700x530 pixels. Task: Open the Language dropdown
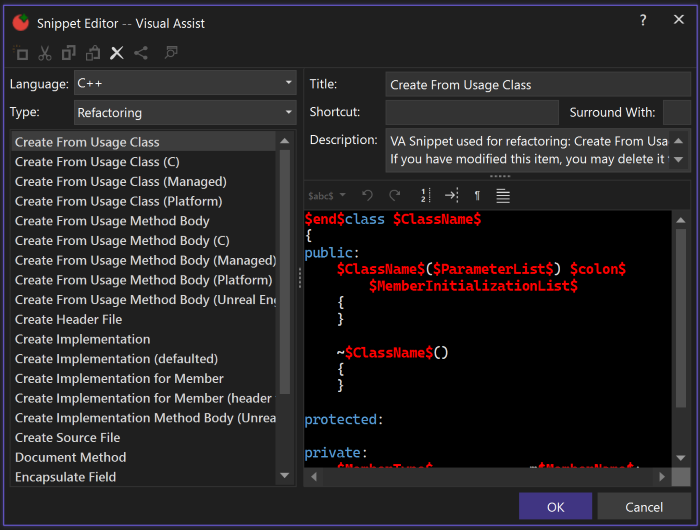[186, 83]
